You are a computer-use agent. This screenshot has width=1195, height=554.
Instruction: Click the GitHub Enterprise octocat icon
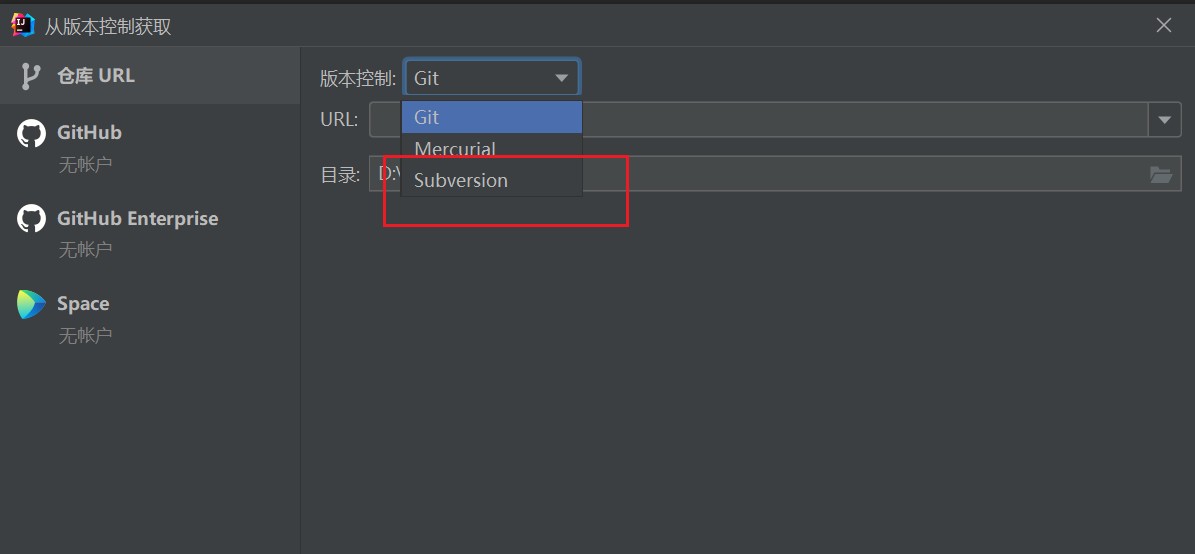[31, 219]
